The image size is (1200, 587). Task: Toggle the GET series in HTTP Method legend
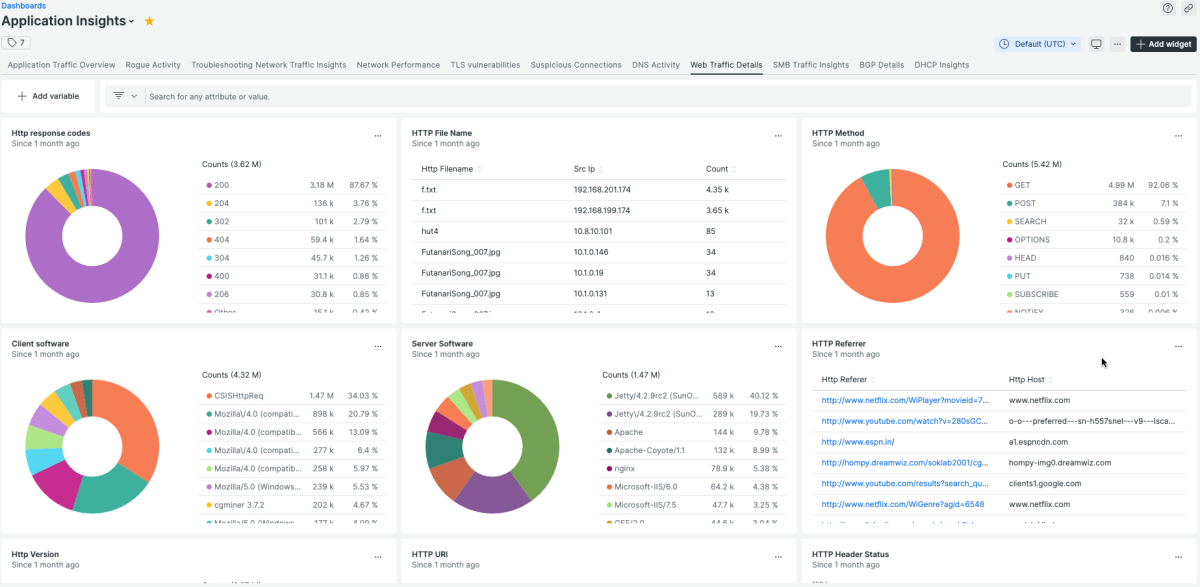click(x=1022, y=185)
